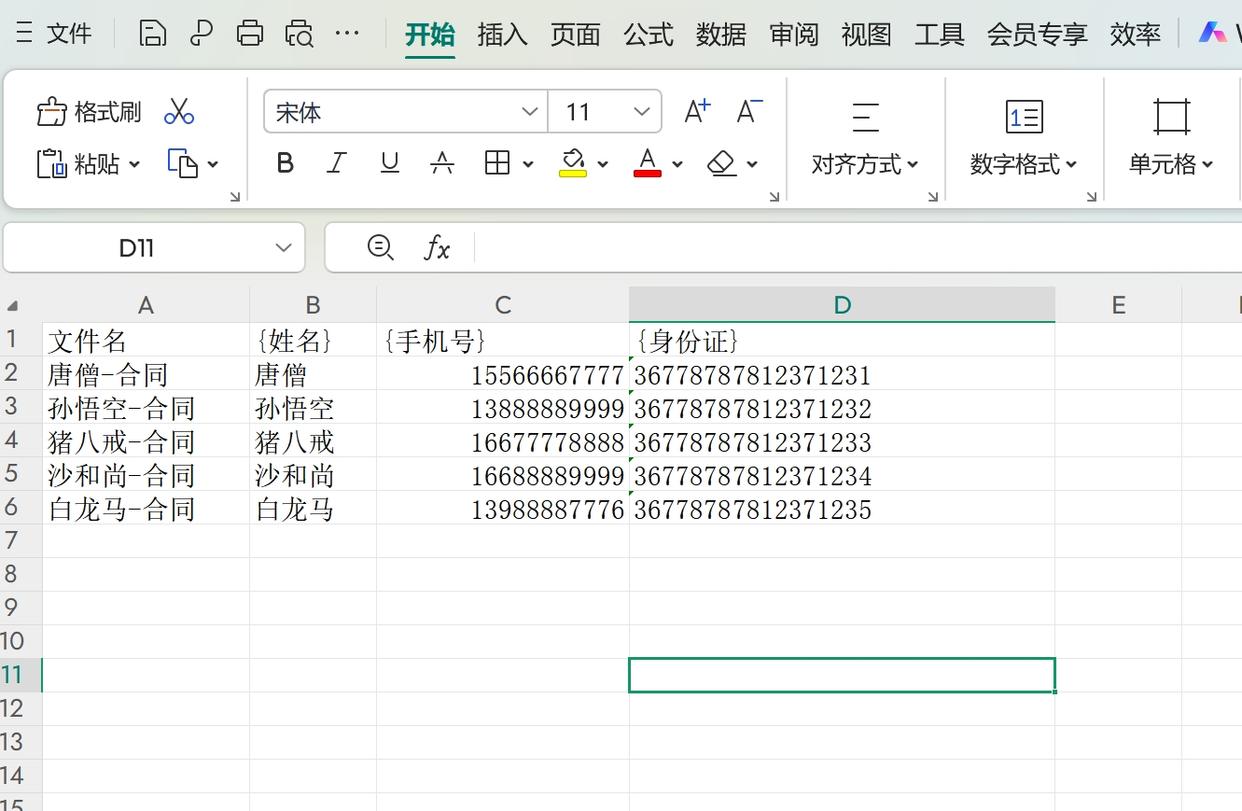Open the font size 11 dropdown
Viewport: 1242px width, 811px height.
click(x=642, y=111)
